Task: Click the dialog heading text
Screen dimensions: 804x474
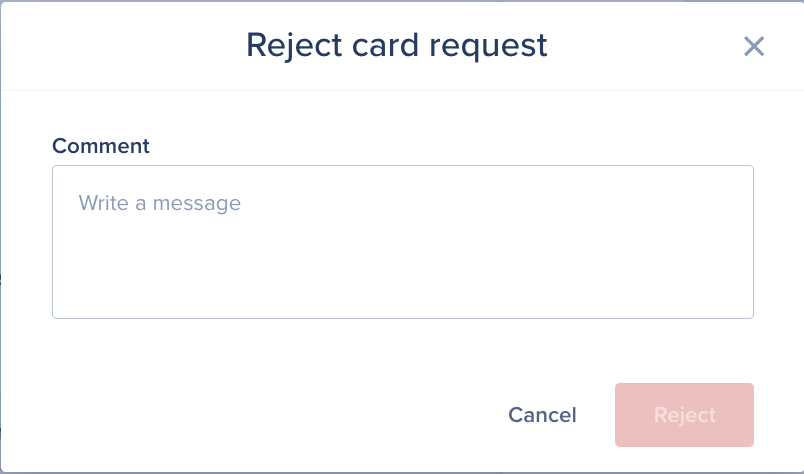Action: [x=396, y=45]
